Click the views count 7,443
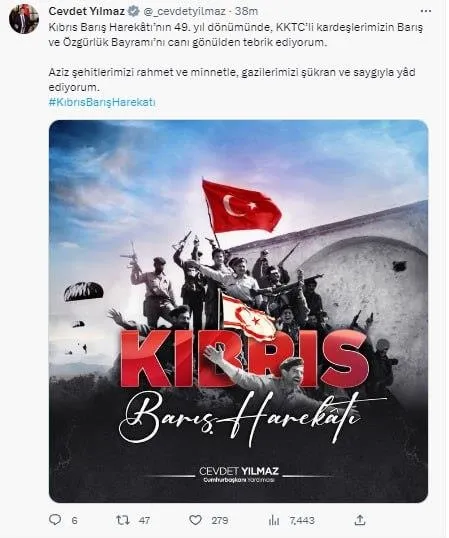 click(x=302, y=521)
